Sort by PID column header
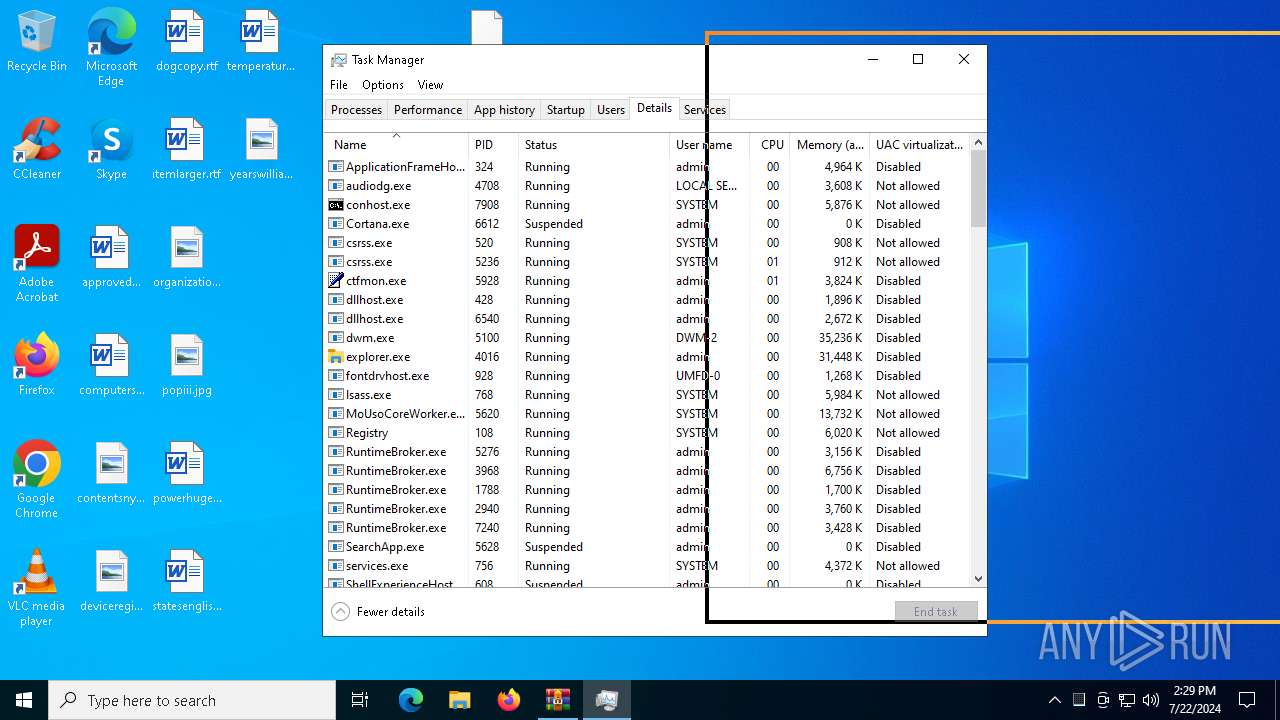This screenshot has width=1280, height=720. coord(493,145)
